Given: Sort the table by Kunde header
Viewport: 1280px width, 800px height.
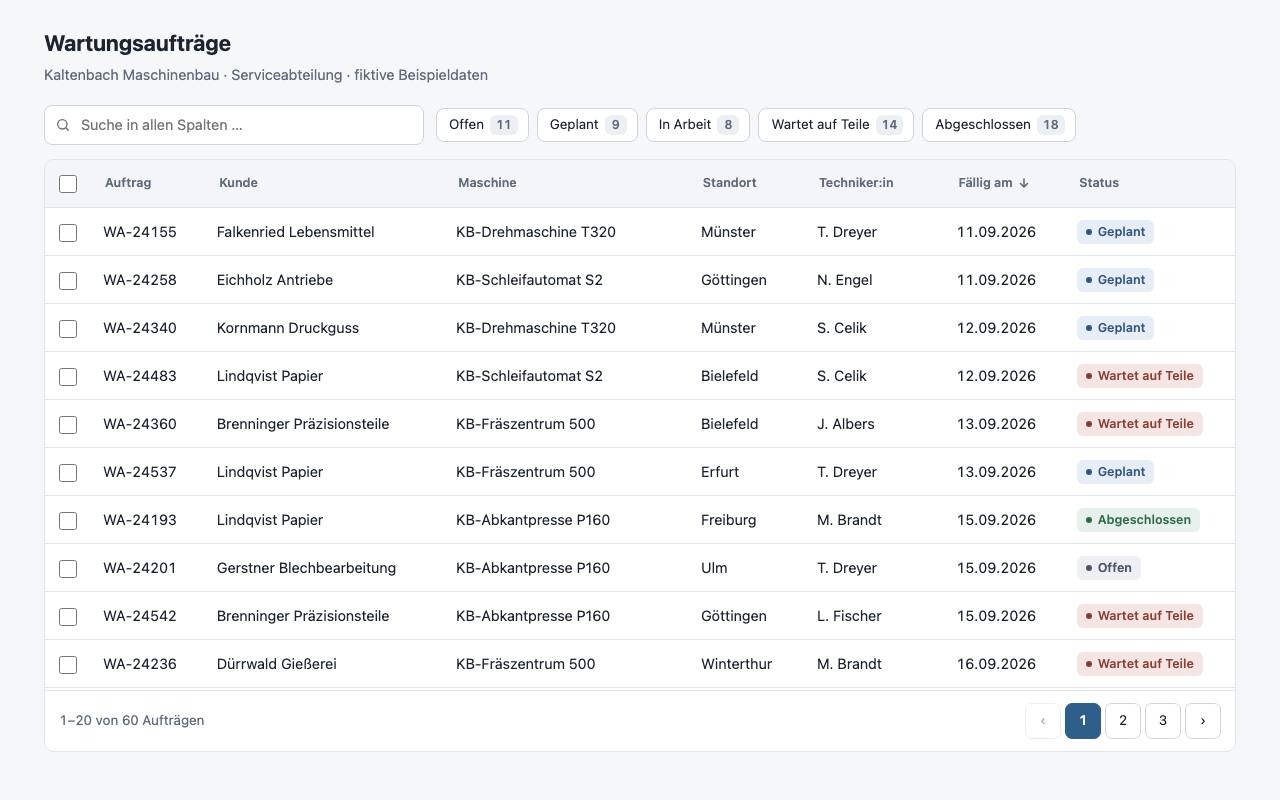Looking at the screenshot, I should coord(238,183).
